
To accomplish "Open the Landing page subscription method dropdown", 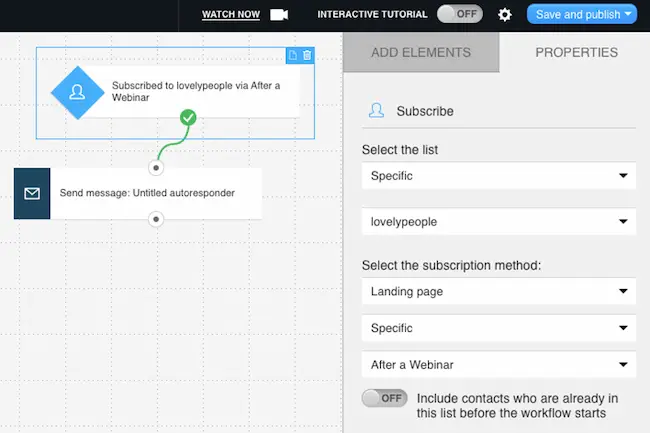I will (499, 291).
